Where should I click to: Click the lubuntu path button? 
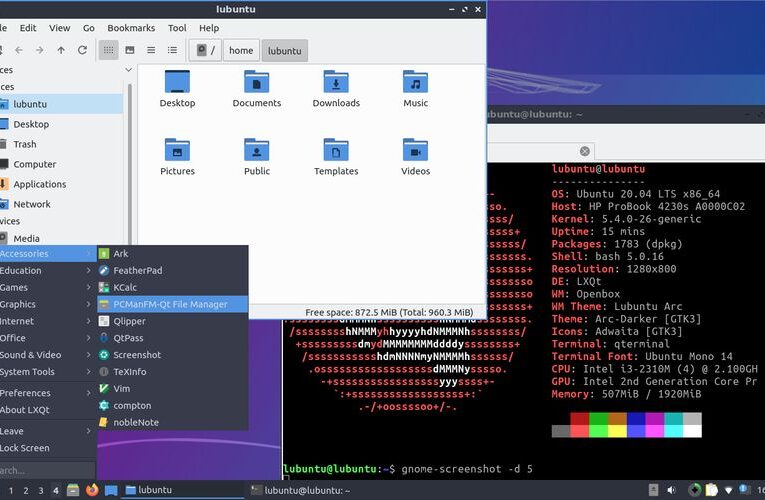284,51
